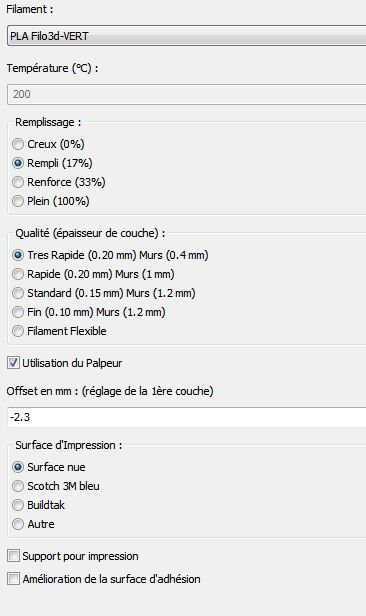The image size is (366, 616).
Task: Open the Filament dropdown PLA Filo3d-VERT
Action: [187, 36]
